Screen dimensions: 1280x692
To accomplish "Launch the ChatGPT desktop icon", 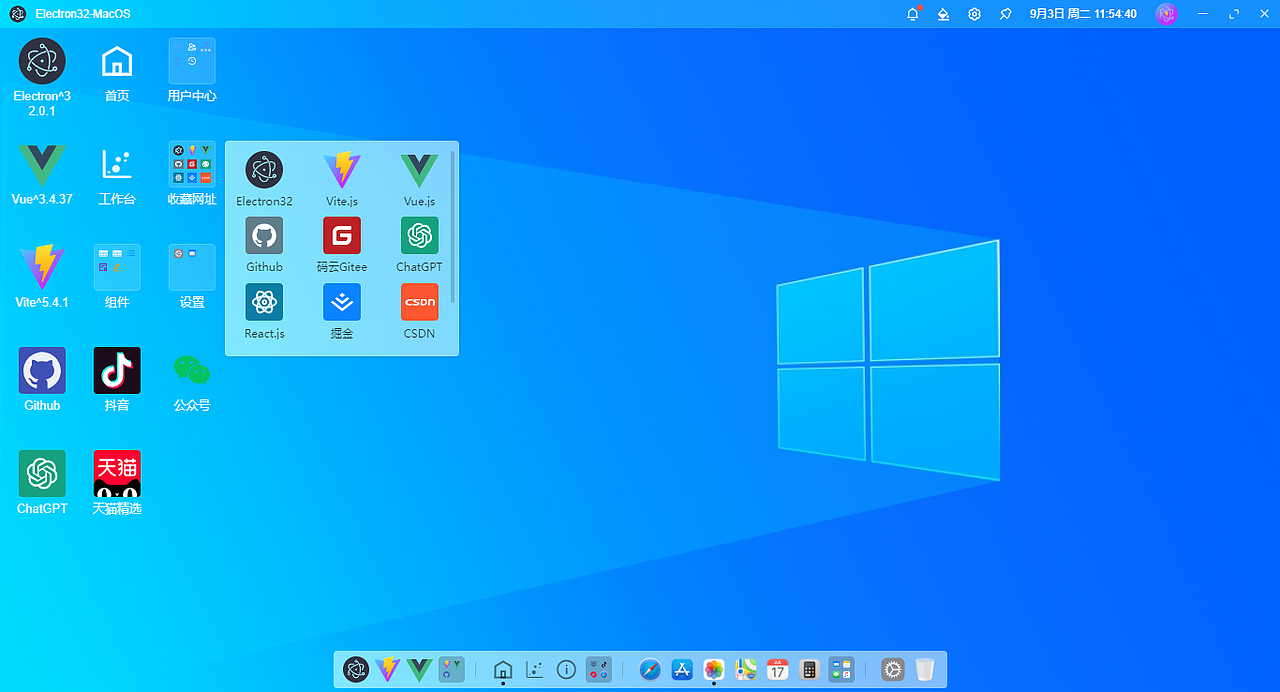I will (x=41, y=473).
